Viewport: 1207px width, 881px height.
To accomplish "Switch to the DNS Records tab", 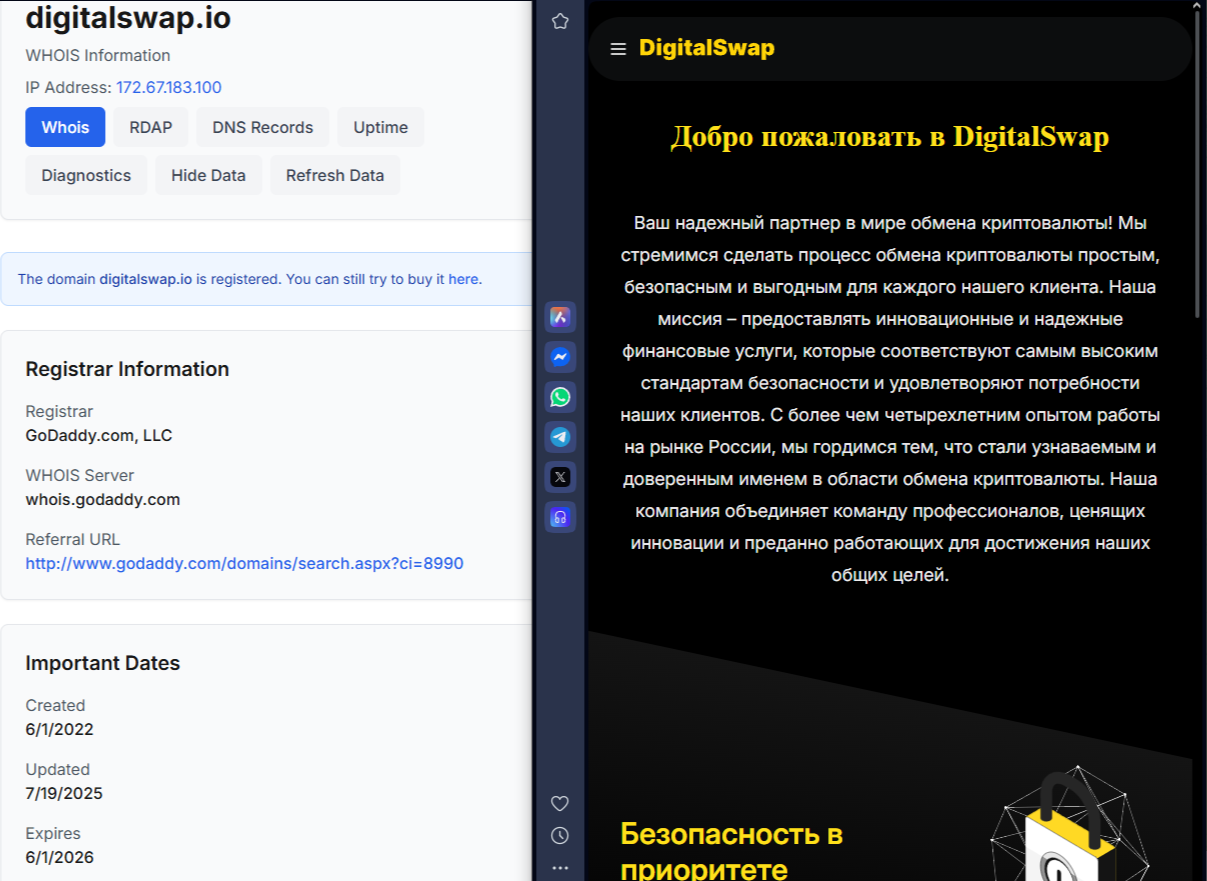I will [263, 127].
